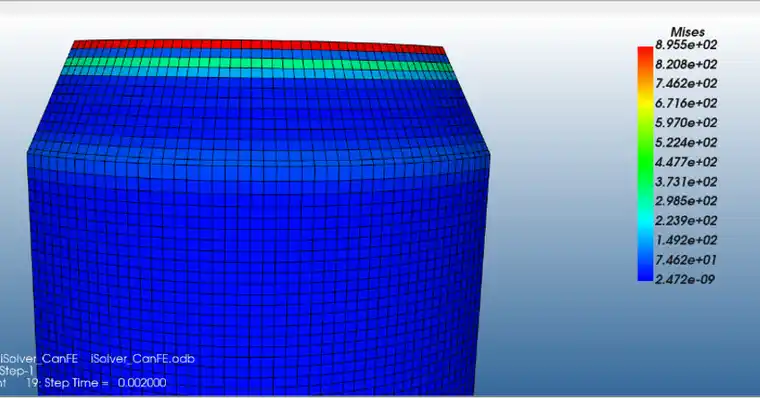The image size is (760, 398).
Task: Click the green stress band near can top
Action: [x=259, y=63]
